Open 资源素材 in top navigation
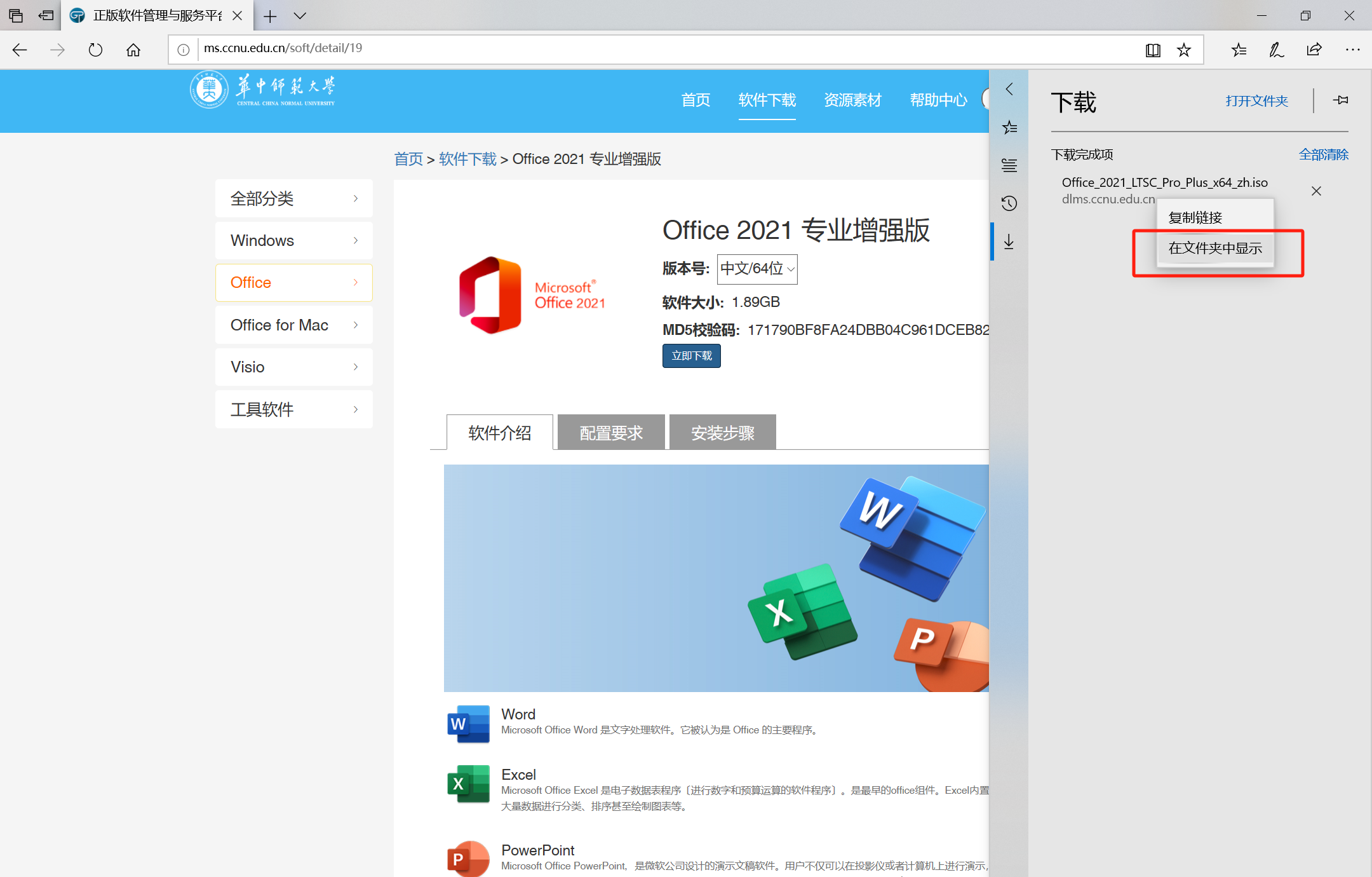The height and width of the screenshot is (877, 1372). [x=852, y=100]
